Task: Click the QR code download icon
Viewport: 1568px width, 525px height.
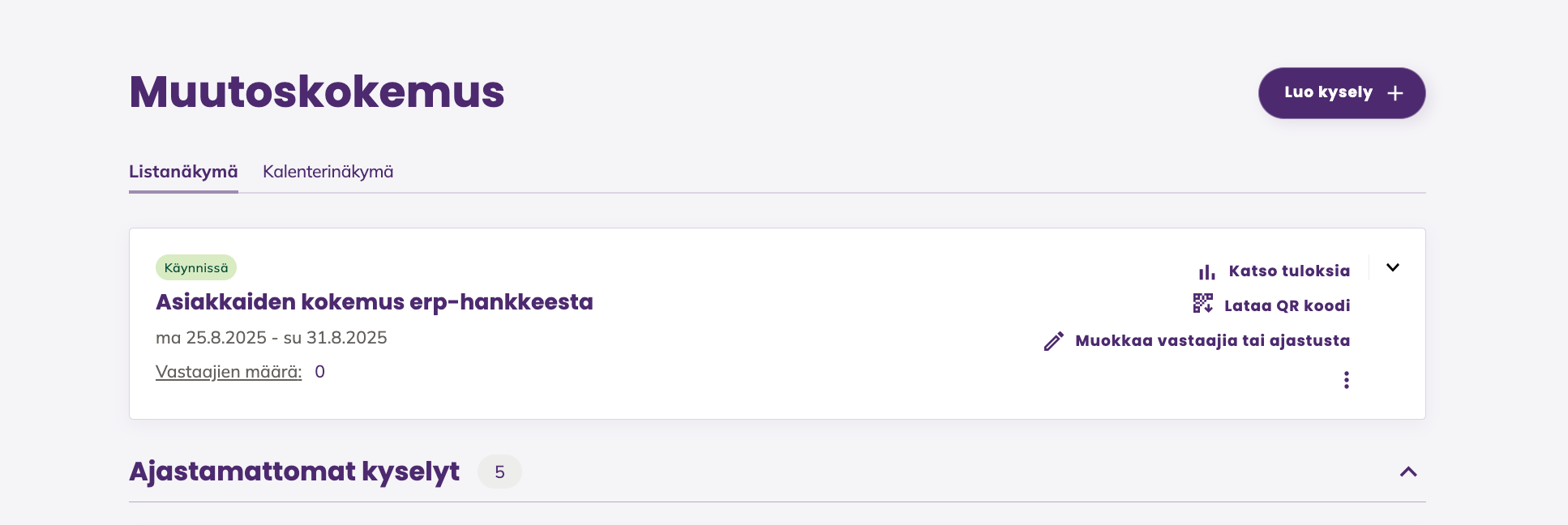Action: pos(1202,304)
